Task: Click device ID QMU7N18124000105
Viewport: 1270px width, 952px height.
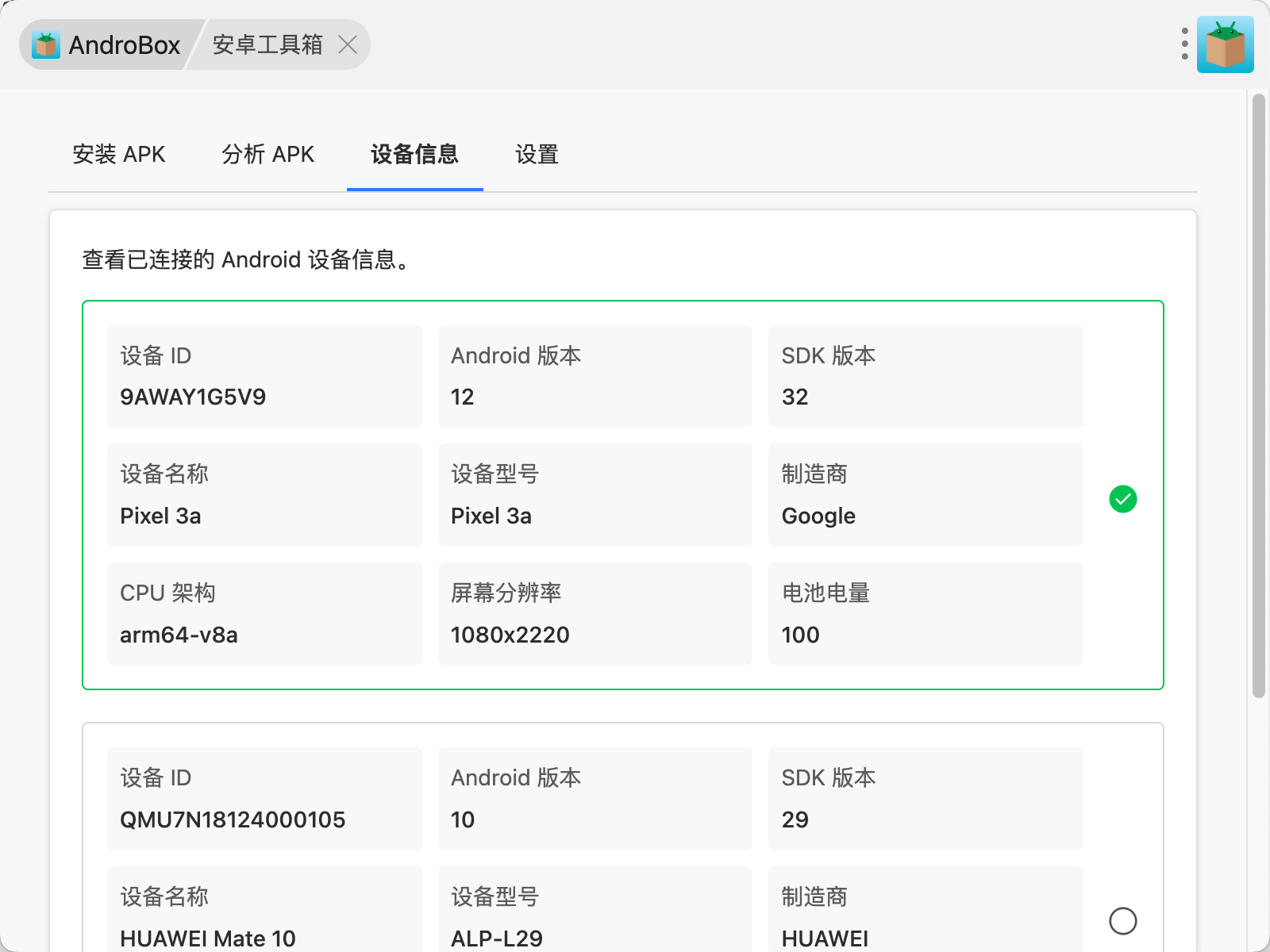Action: [233, 820]
